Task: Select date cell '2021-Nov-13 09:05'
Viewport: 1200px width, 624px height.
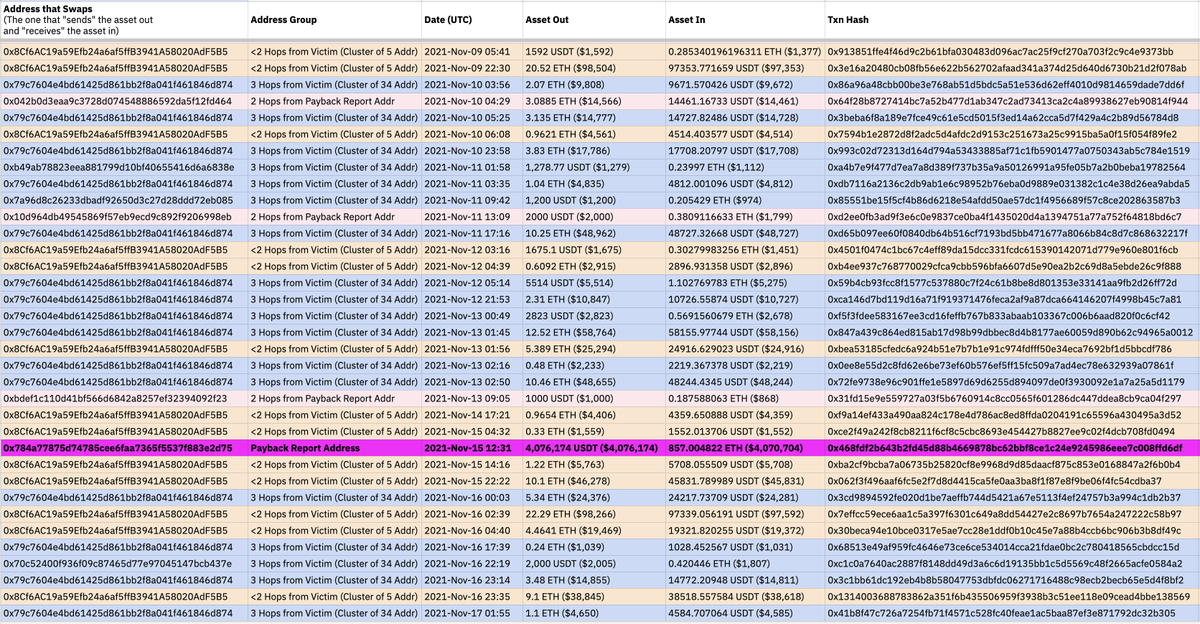Action: point(471,398)
